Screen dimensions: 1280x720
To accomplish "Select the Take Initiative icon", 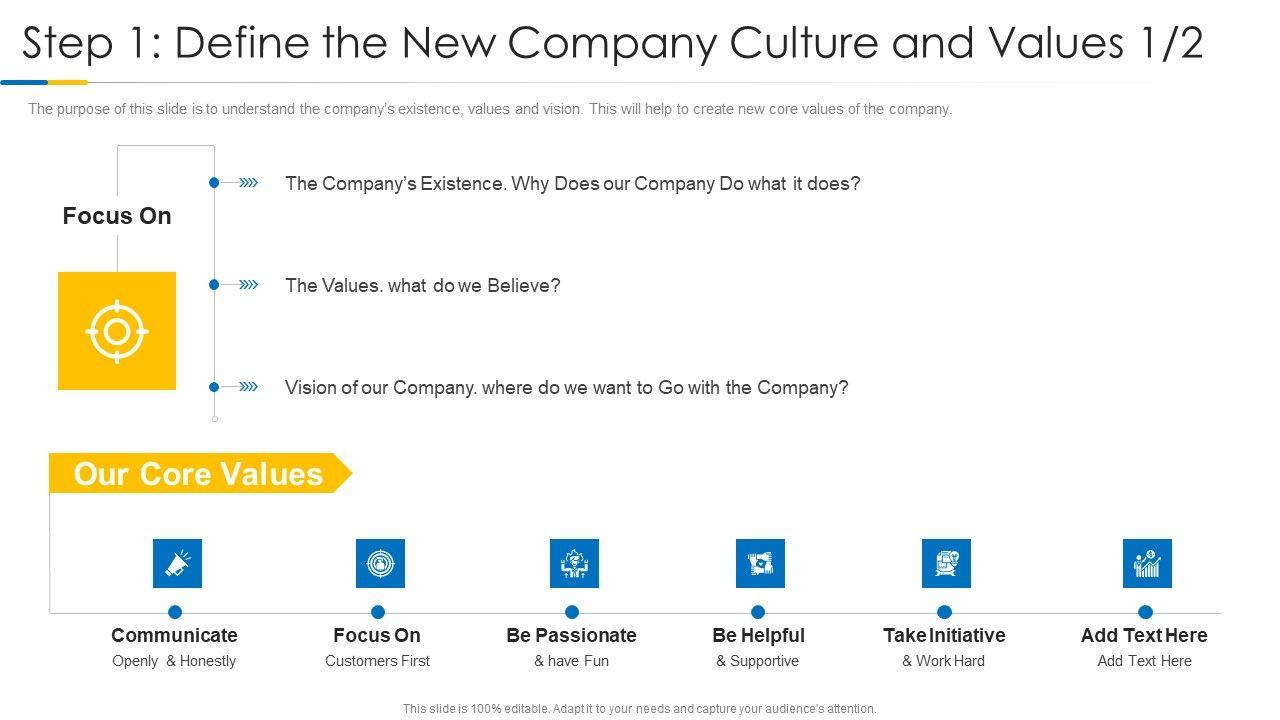I will point(946,563).
